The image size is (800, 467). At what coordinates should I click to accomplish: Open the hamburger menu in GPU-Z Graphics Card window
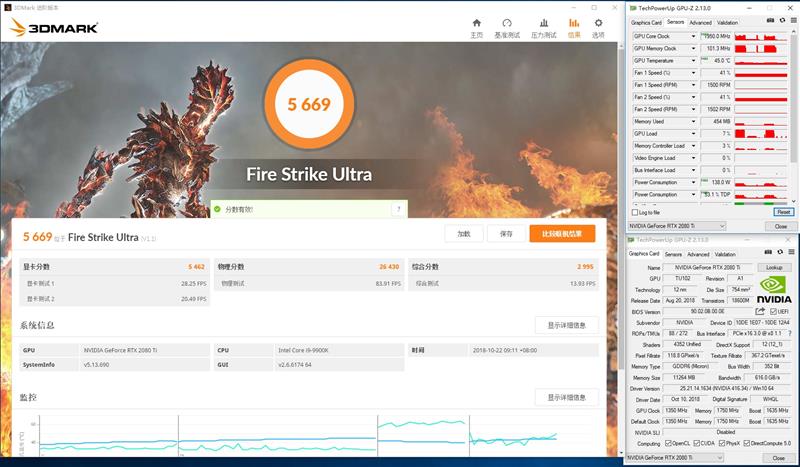[791, 252]
